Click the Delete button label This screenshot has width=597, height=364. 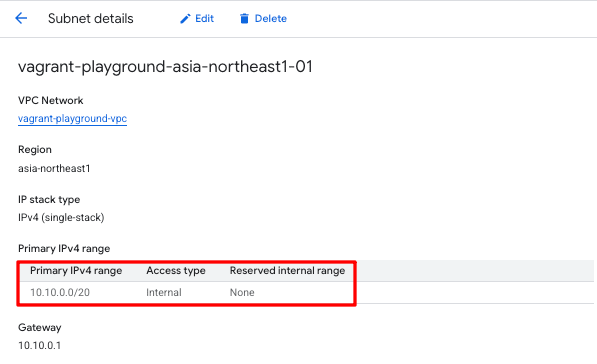pyautogui.click(x=271, y=18)
